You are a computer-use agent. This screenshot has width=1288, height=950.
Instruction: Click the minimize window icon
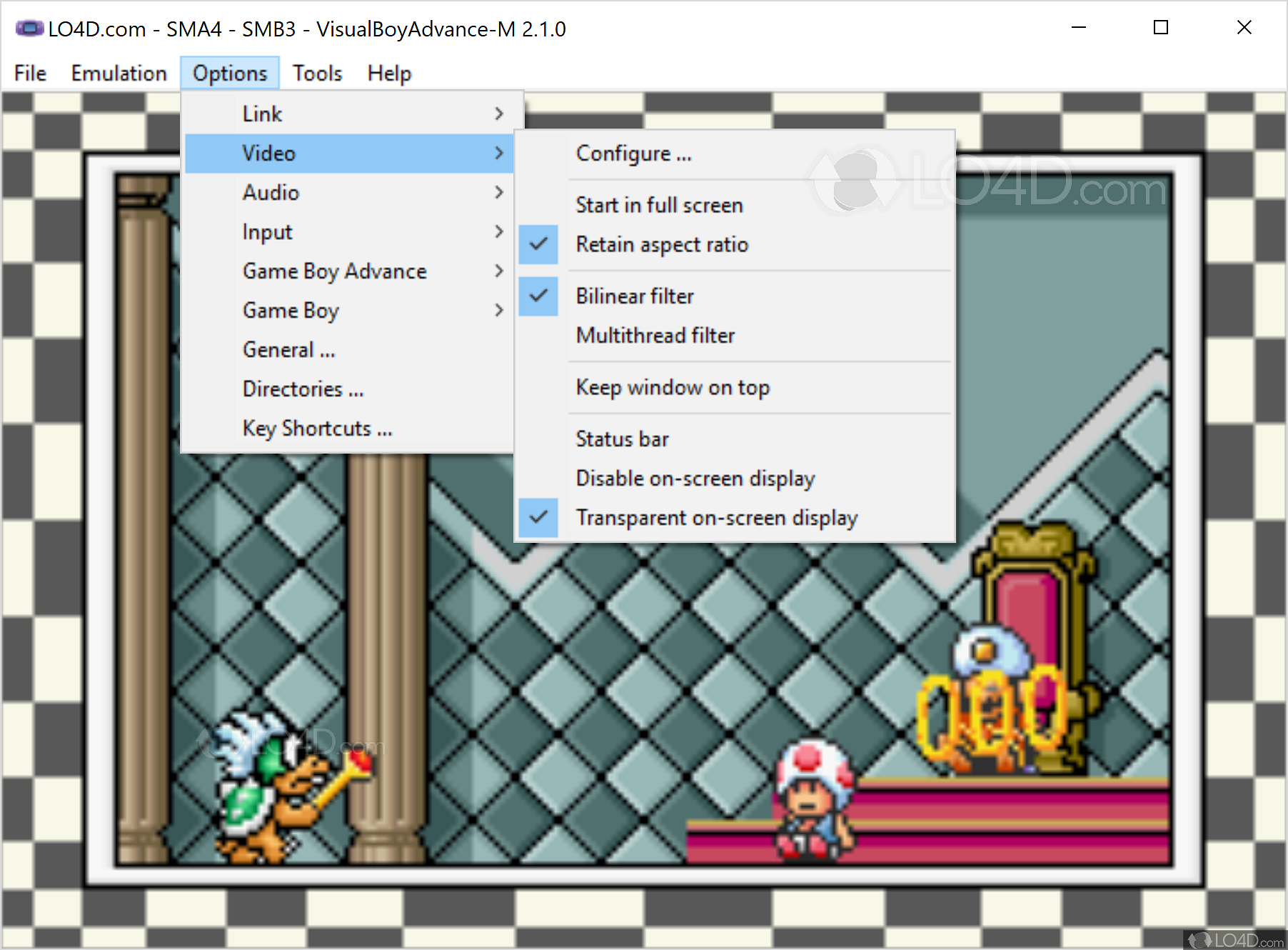(1078, 28)
